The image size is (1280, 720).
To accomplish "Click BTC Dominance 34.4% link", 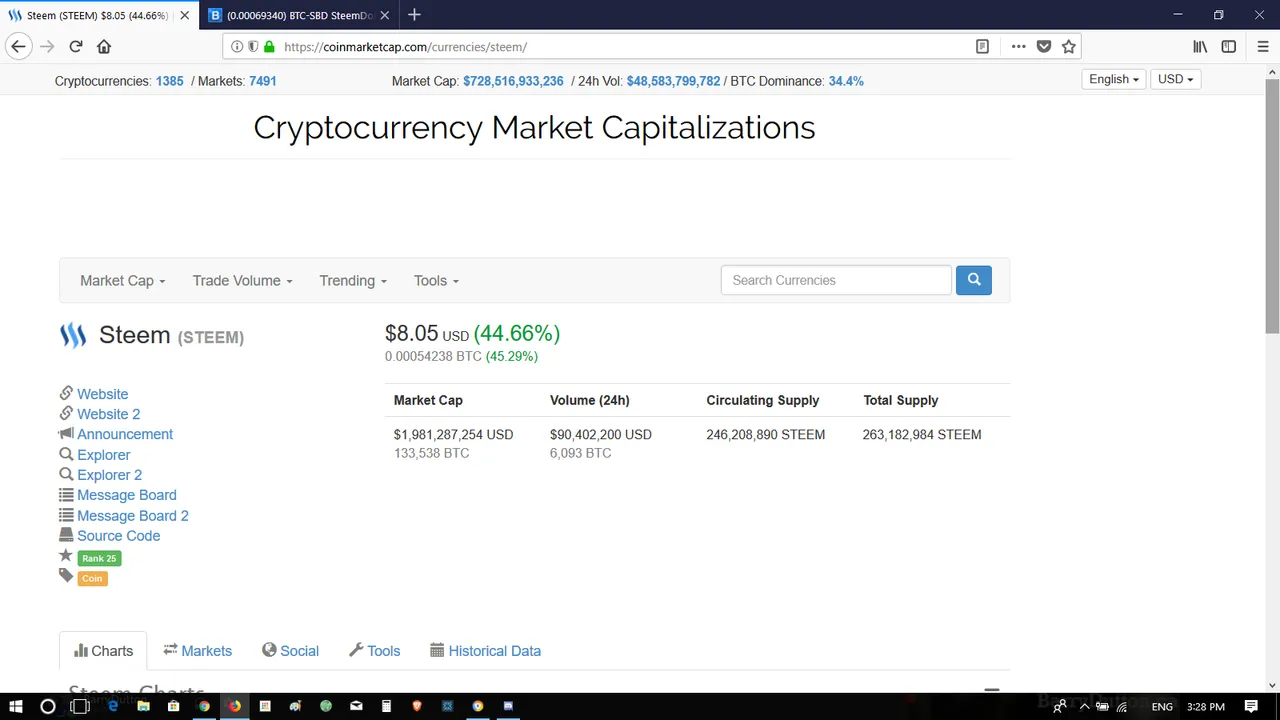I will click(846, 81).
